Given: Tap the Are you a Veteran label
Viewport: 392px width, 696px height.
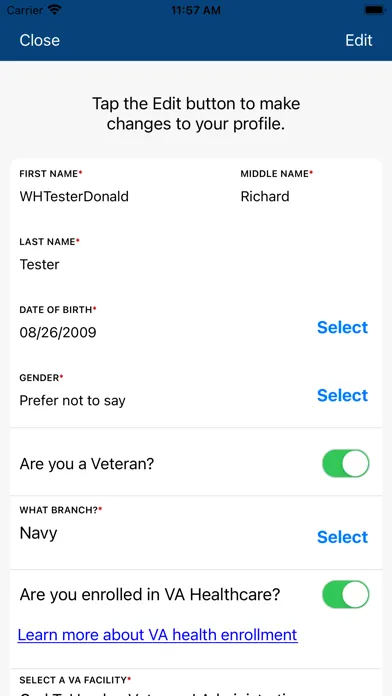Looking at the screenshot, I should (87, 464).
